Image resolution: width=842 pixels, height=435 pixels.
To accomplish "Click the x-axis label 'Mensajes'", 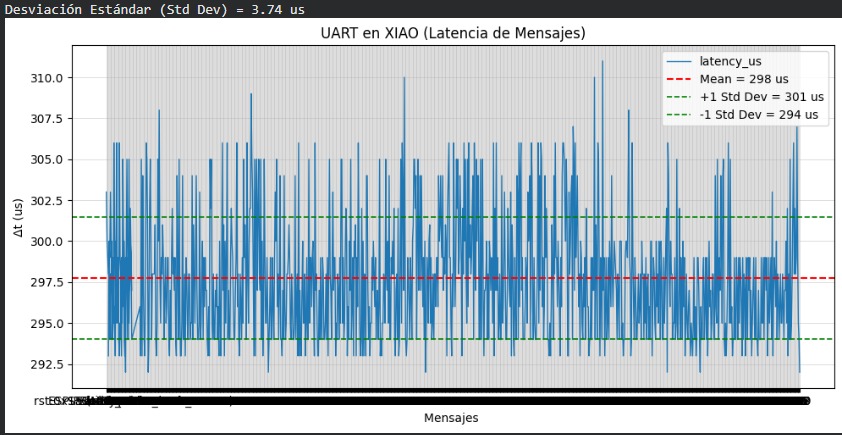I will (x=451, y=418).
